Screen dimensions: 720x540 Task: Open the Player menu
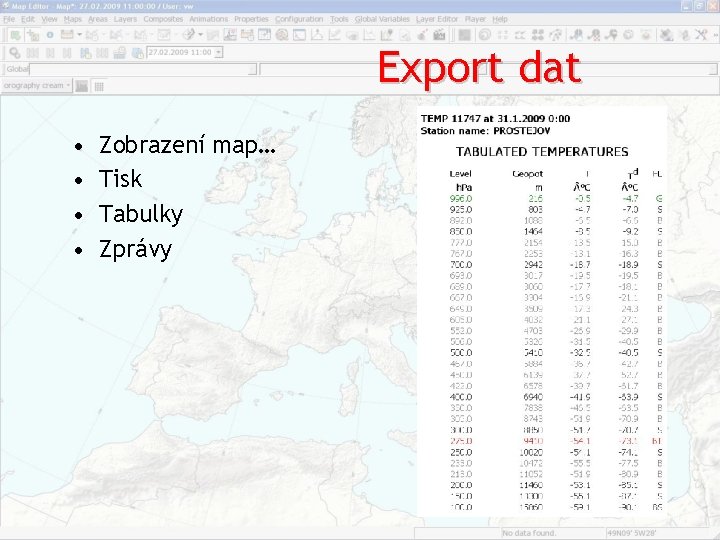coord(475,19)
